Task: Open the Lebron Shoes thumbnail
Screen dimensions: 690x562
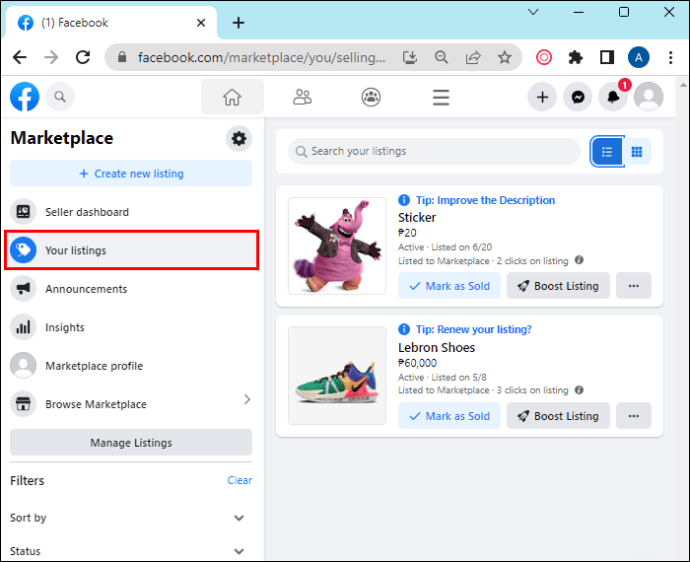Action: [337, 375]
